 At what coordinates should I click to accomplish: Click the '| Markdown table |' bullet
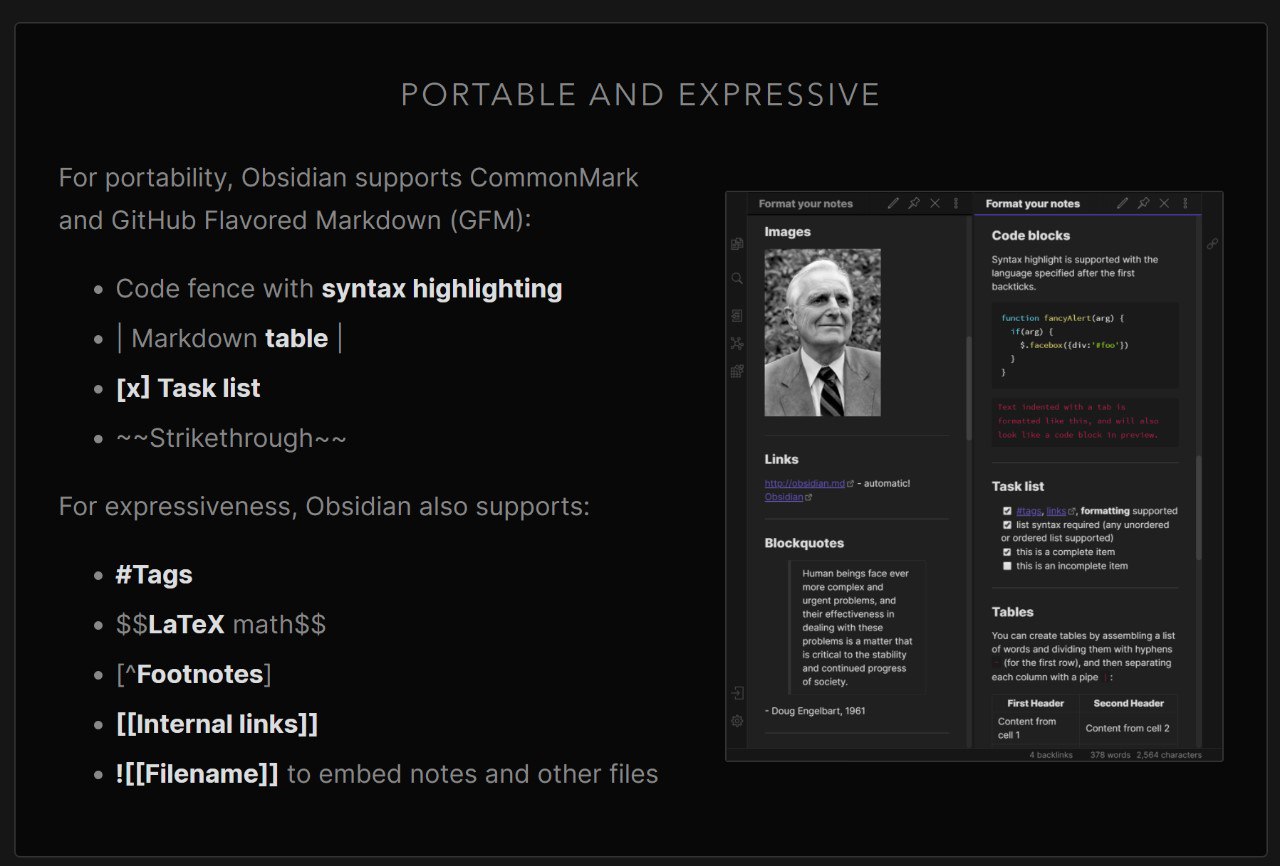click(230, 338)
